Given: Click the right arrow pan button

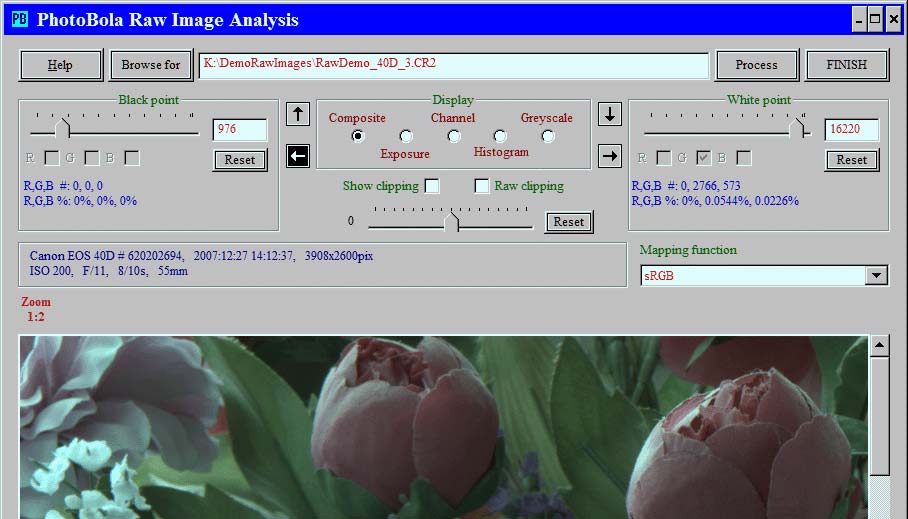Looking at the screenshot, I should pyautogui.click(x=609, y=155).
